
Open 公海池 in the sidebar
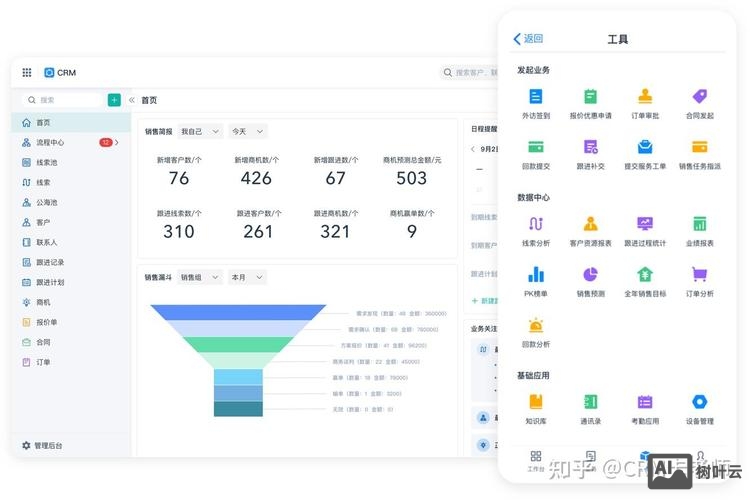(x=71, y=202)
